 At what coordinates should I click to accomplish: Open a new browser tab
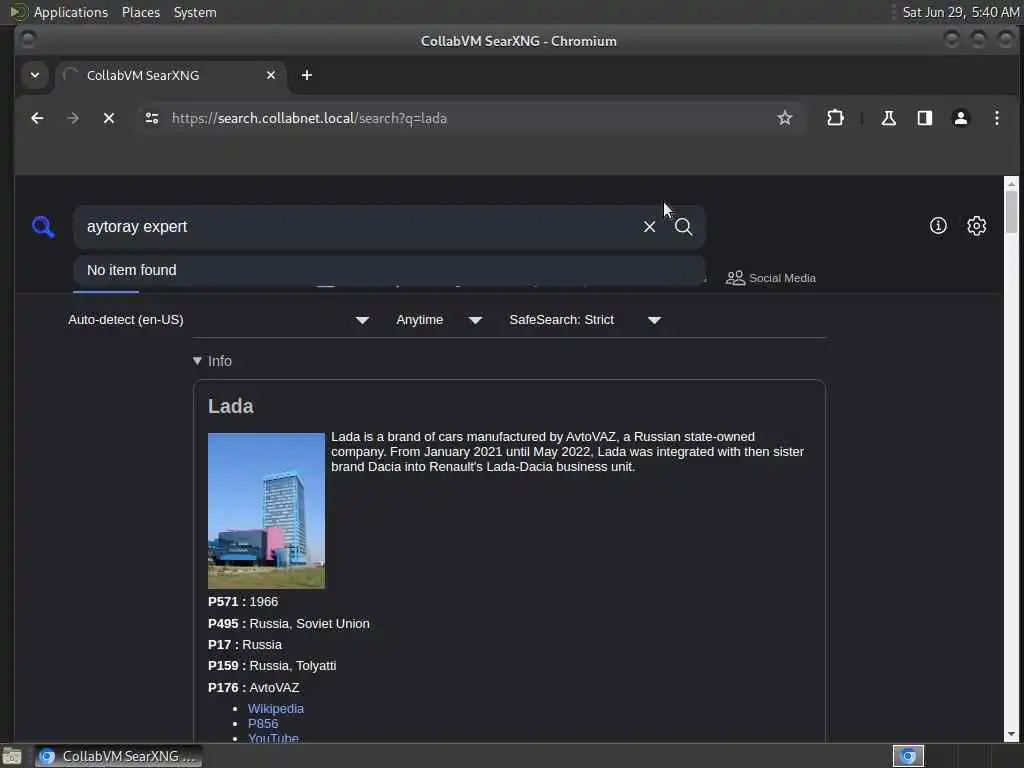(306, 75)
